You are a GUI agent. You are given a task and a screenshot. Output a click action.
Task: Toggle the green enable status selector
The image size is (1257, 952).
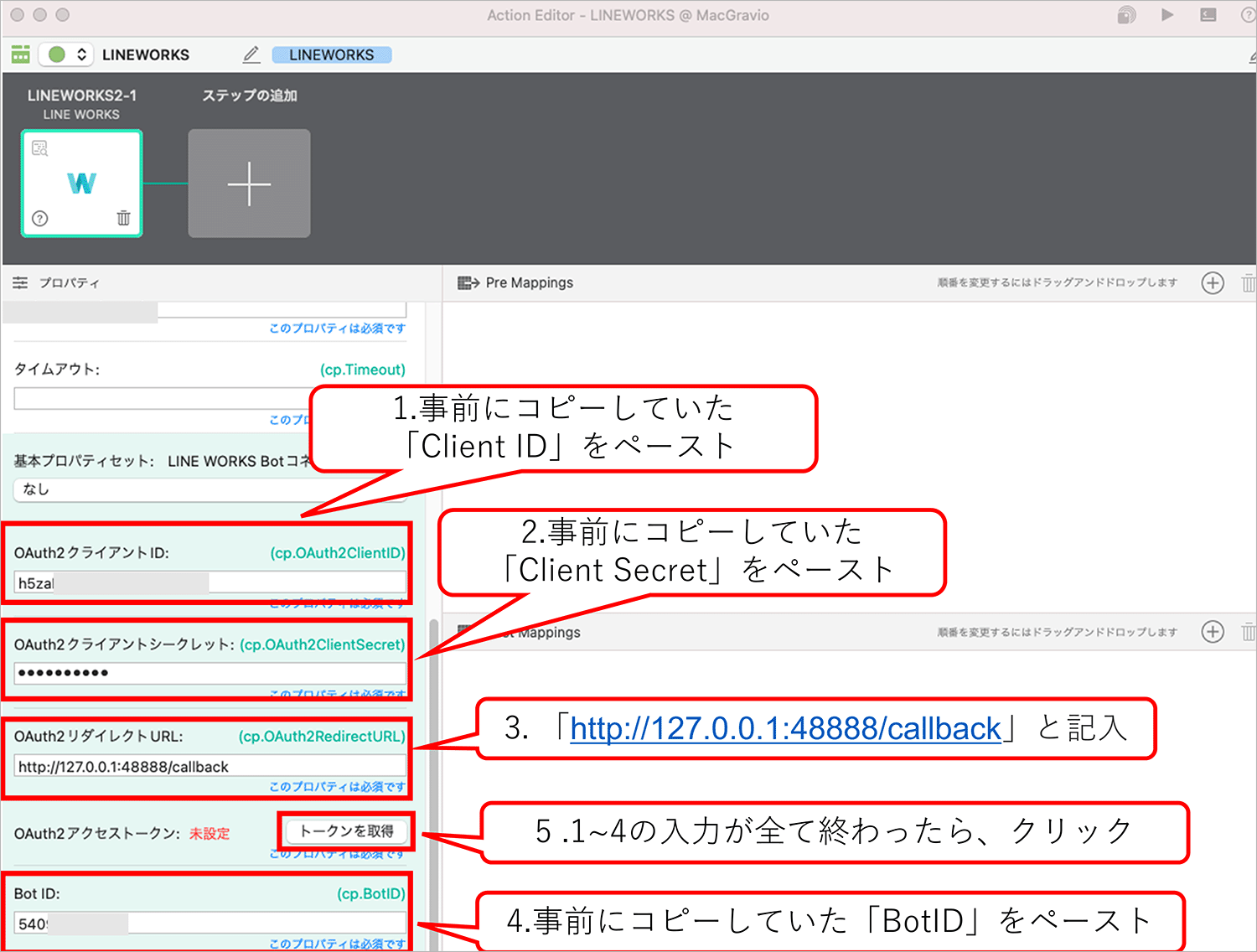[x=67, y=54]
